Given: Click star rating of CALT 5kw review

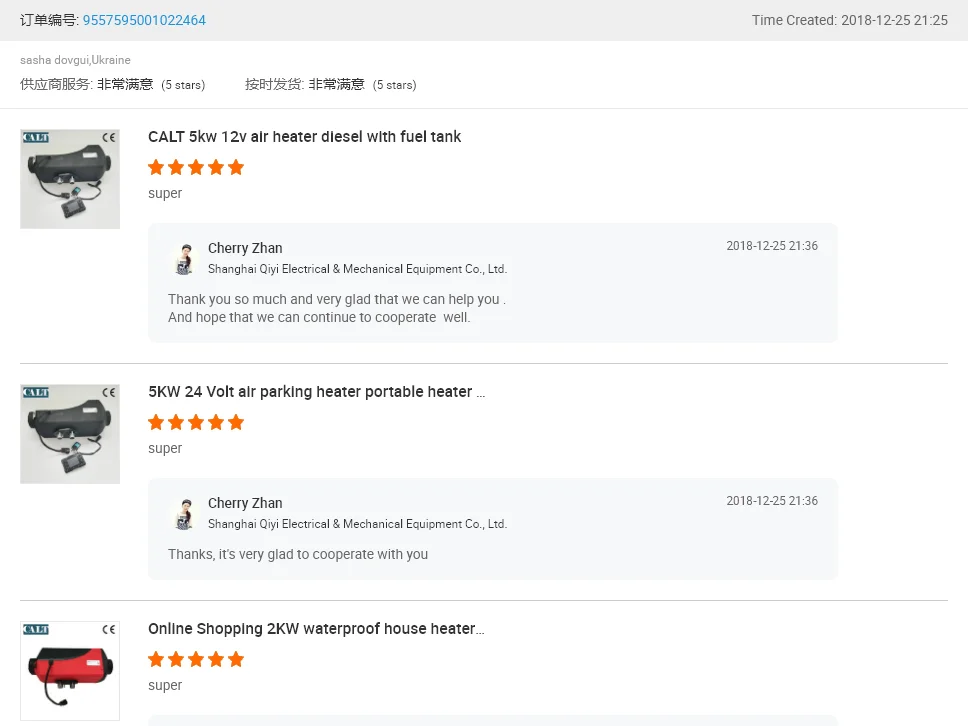Looking at the screenshot, I should [196, 167].
